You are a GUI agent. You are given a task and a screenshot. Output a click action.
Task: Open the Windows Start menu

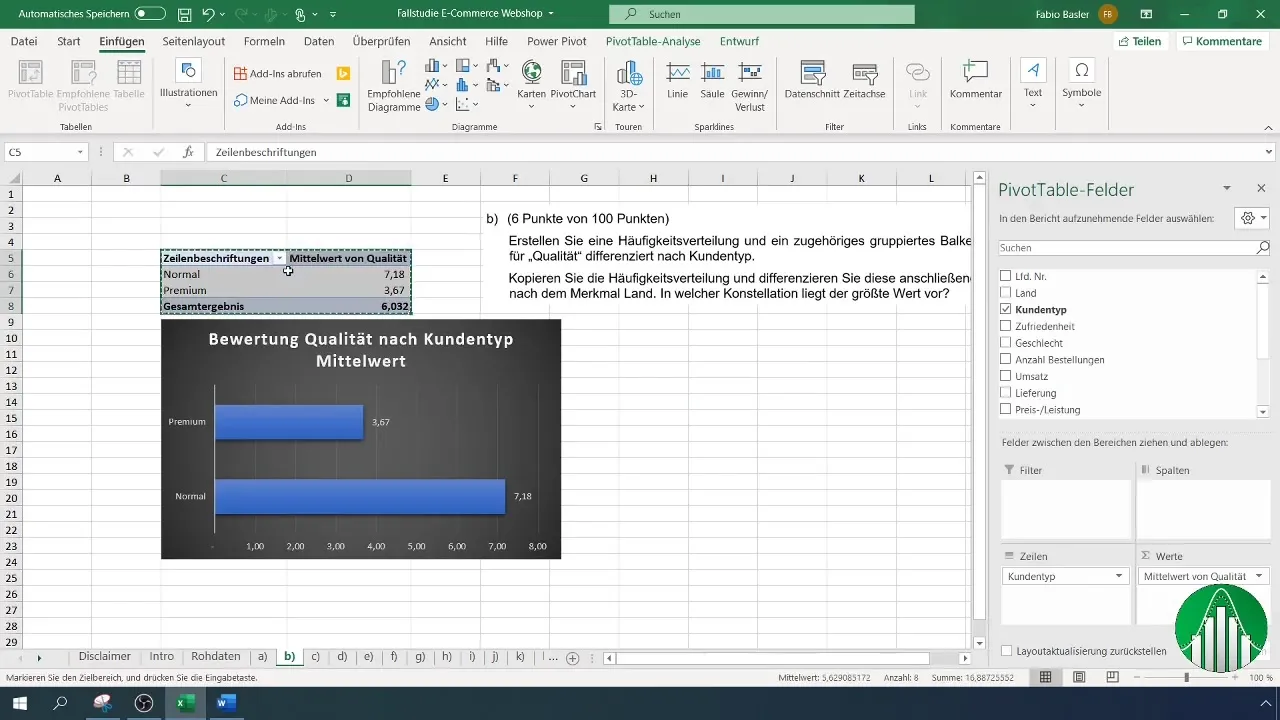pos(20,703)
